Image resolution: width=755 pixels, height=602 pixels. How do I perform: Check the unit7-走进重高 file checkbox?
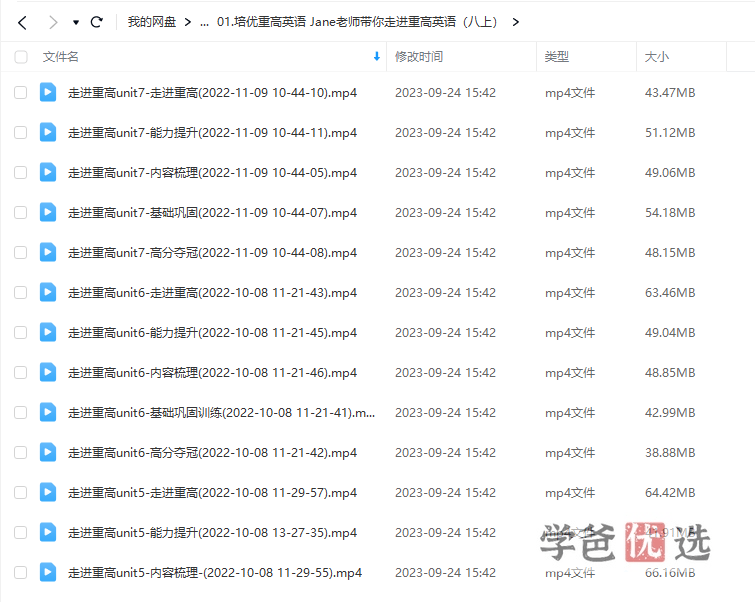21,92
